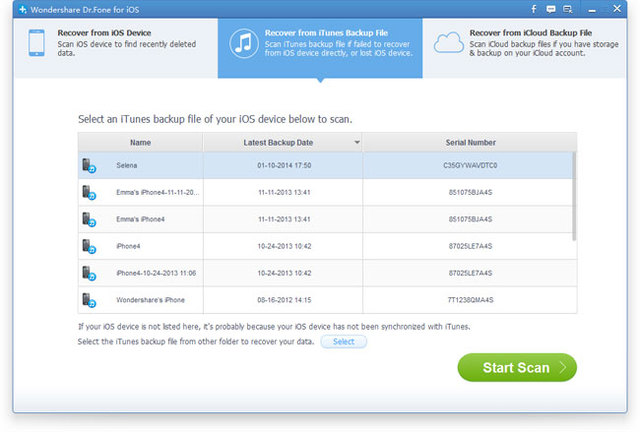Click device icon beside iPhone4 backup
The image size is (640, 432).
click(89, 247)
